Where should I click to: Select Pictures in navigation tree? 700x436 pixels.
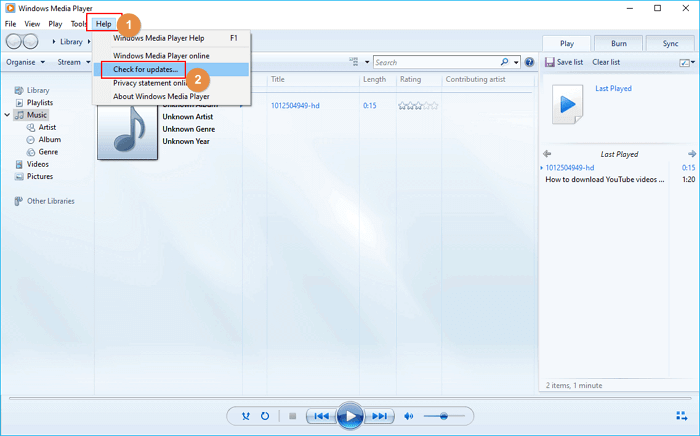[40, 176]
